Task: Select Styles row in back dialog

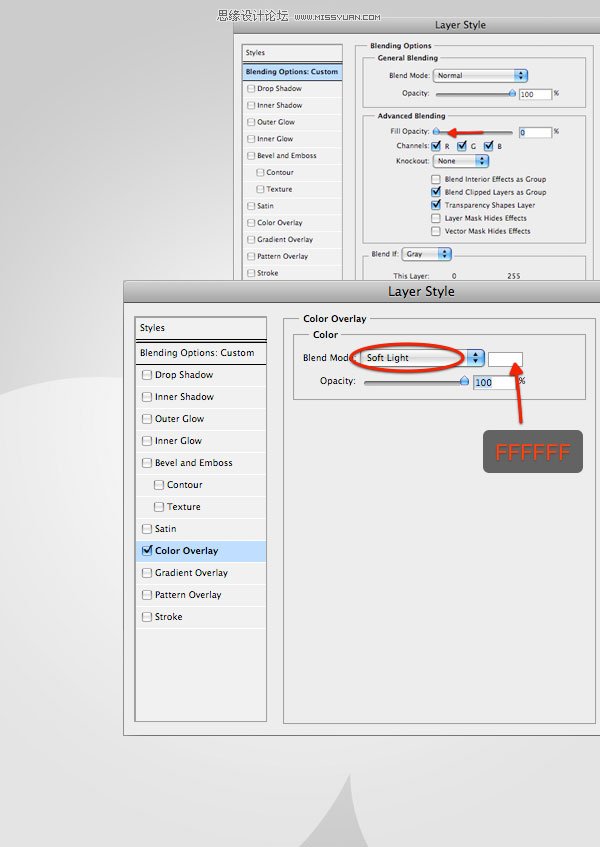Action: pos(292,53)
